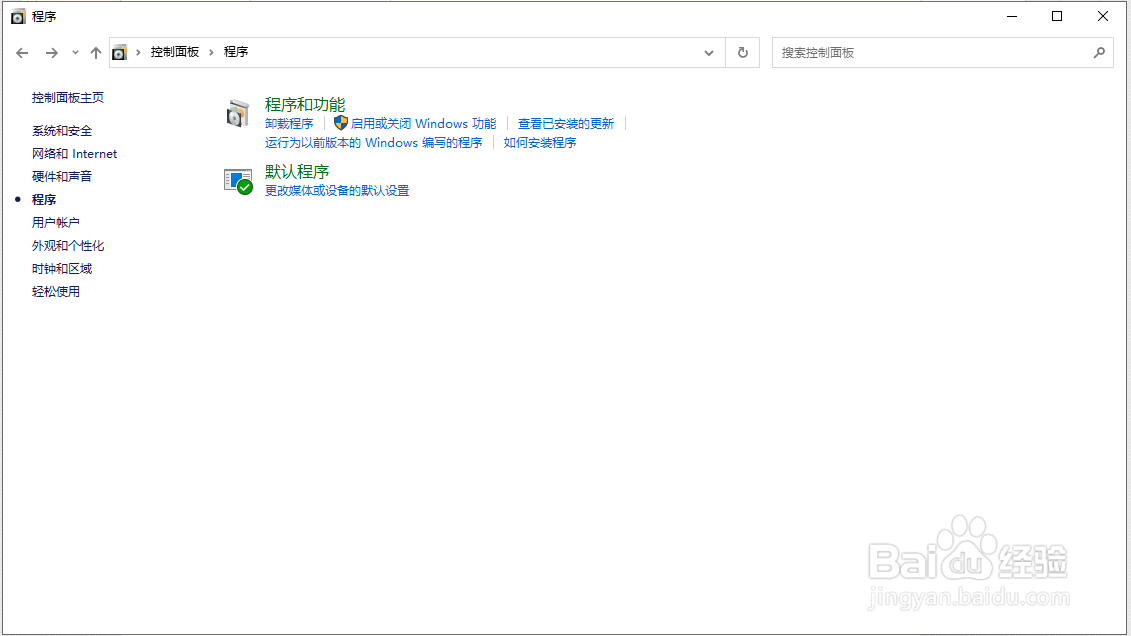Click 查看已安装的更新
The width and height of the screenshot is (1131, 636).
567,123
